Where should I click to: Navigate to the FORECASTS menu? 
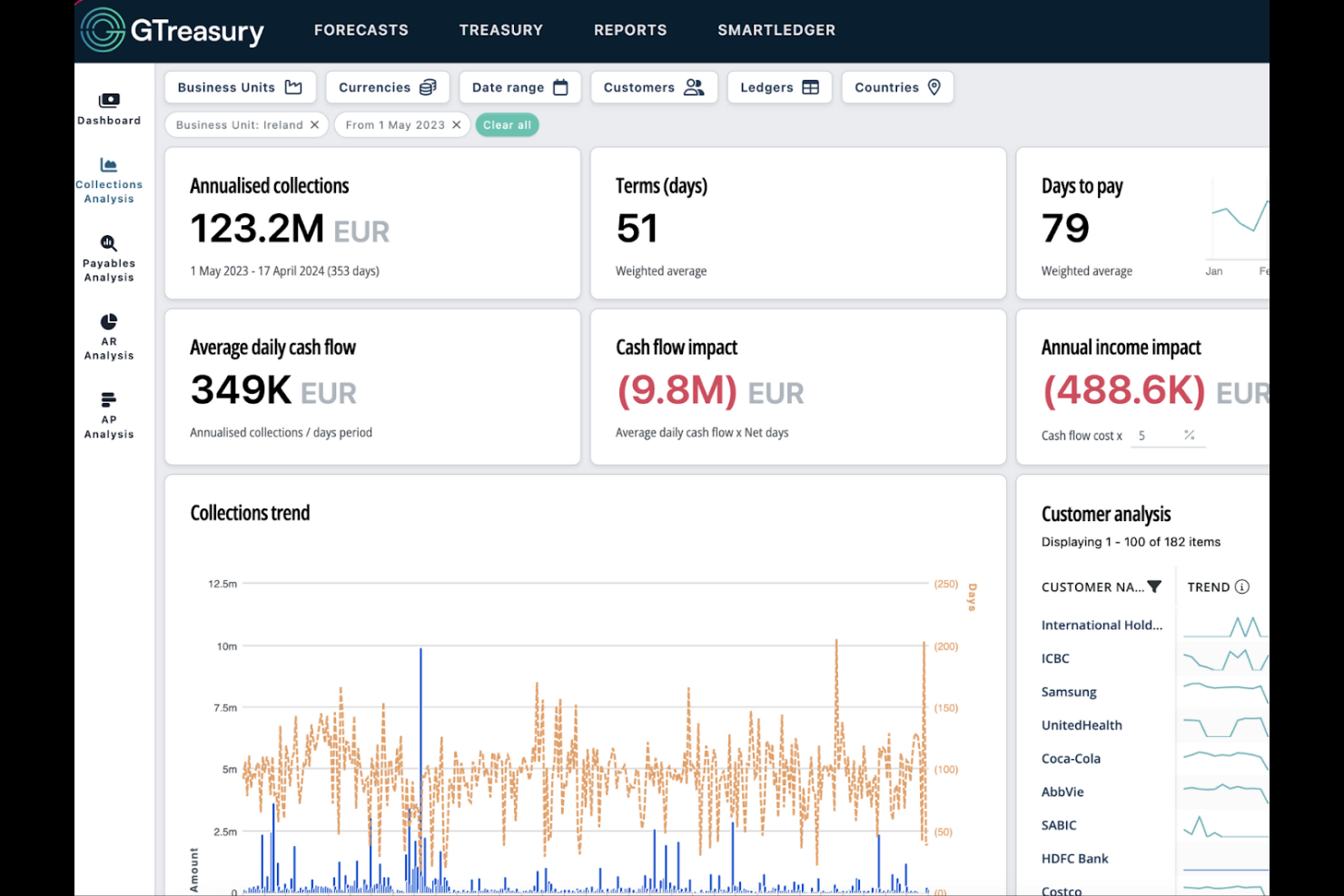pyautogui.click(x=361, y=29)
